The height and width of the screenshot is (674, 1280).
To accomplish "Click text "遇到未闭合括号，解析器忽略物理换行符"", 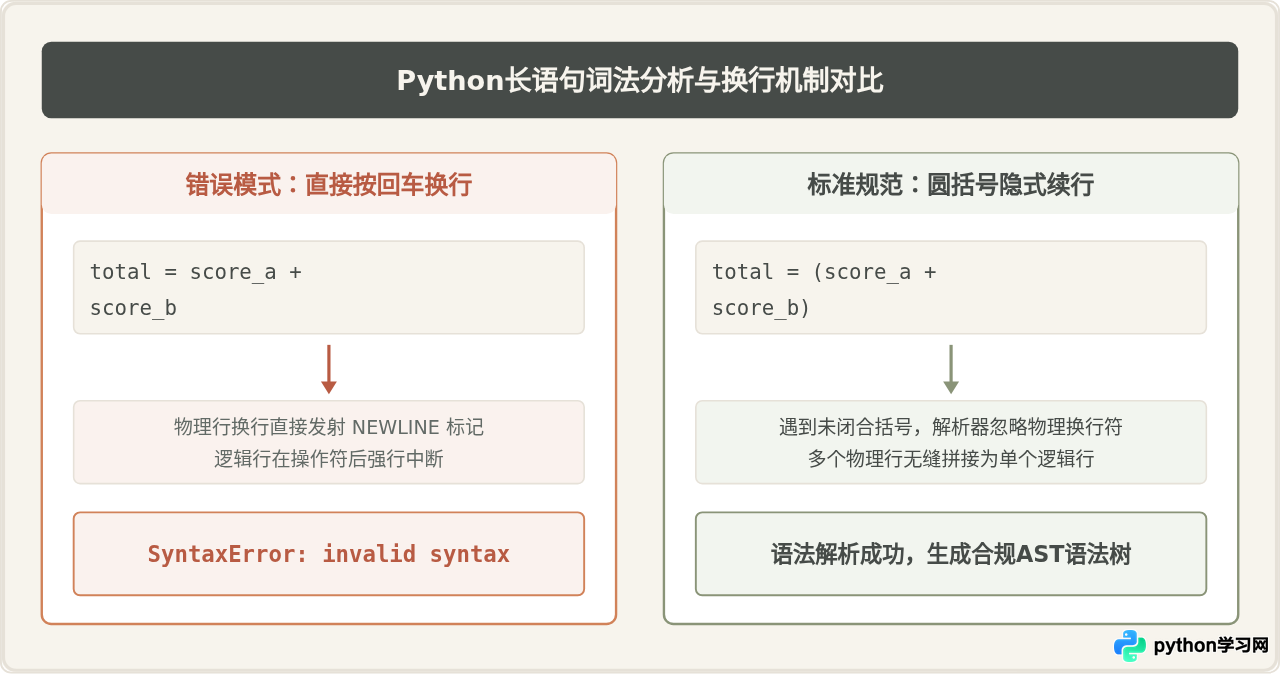I will (x=951, y=427).
